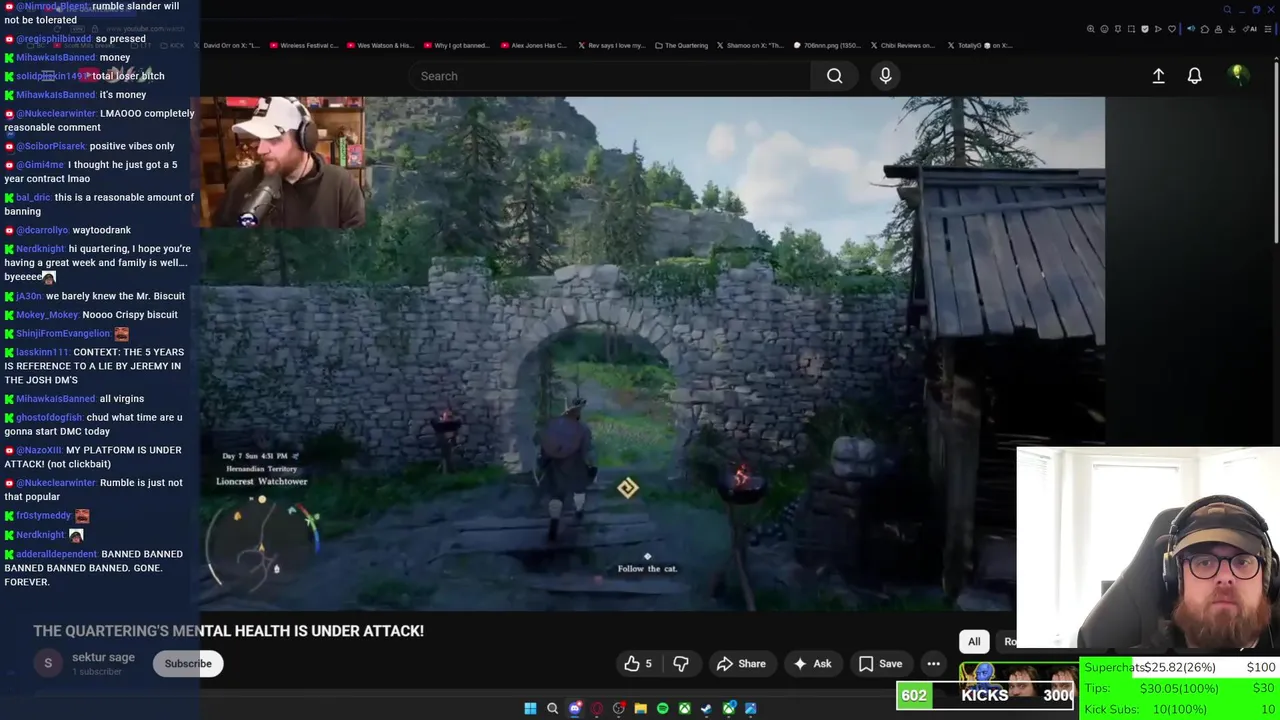Click browser zoom magnifier toolbar icon
1280x720 pixels.
pos(1091,29)
